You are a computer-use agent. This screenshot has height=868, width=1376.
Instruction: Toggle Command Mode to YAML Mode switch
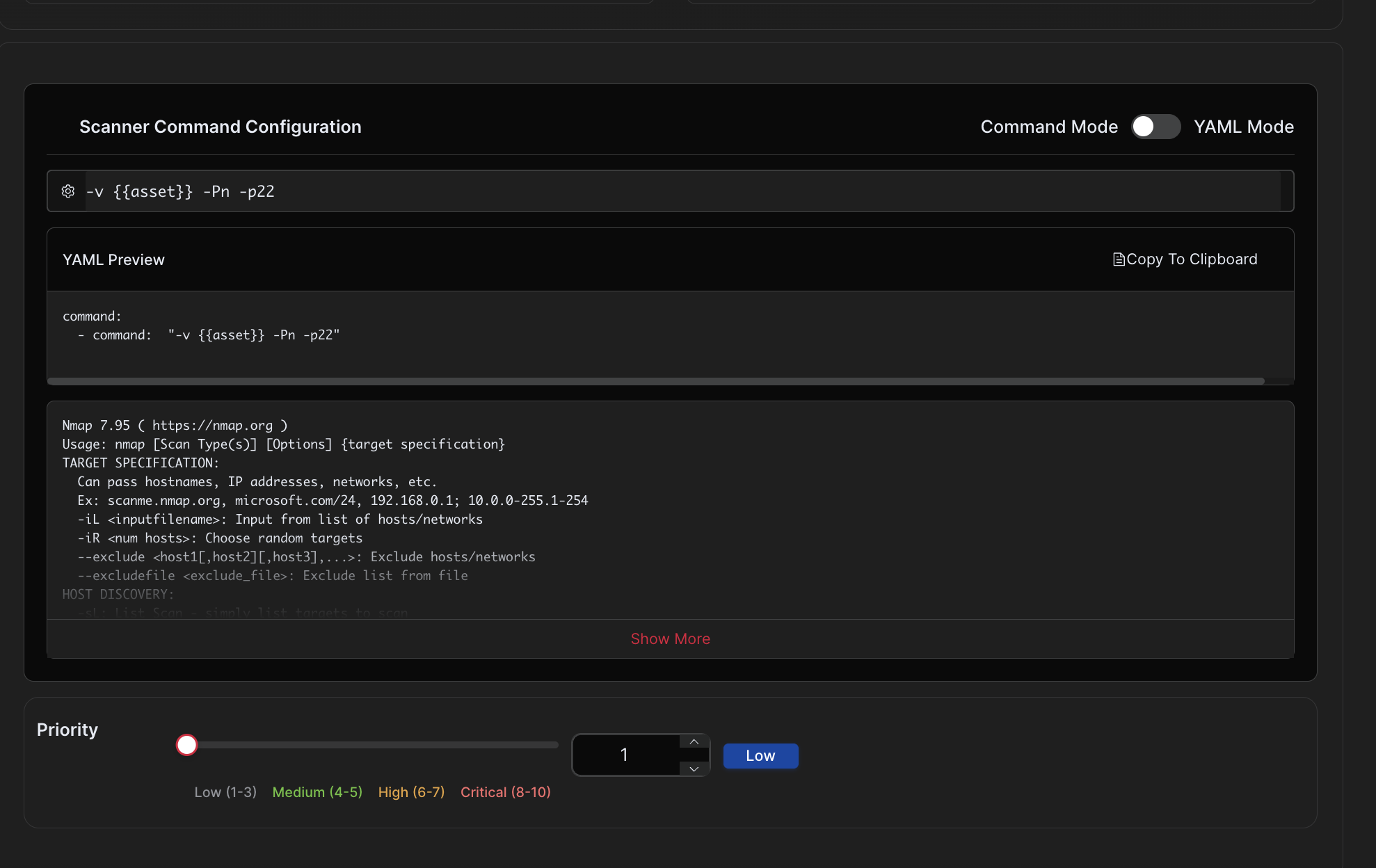click(x=1155, y=127)
